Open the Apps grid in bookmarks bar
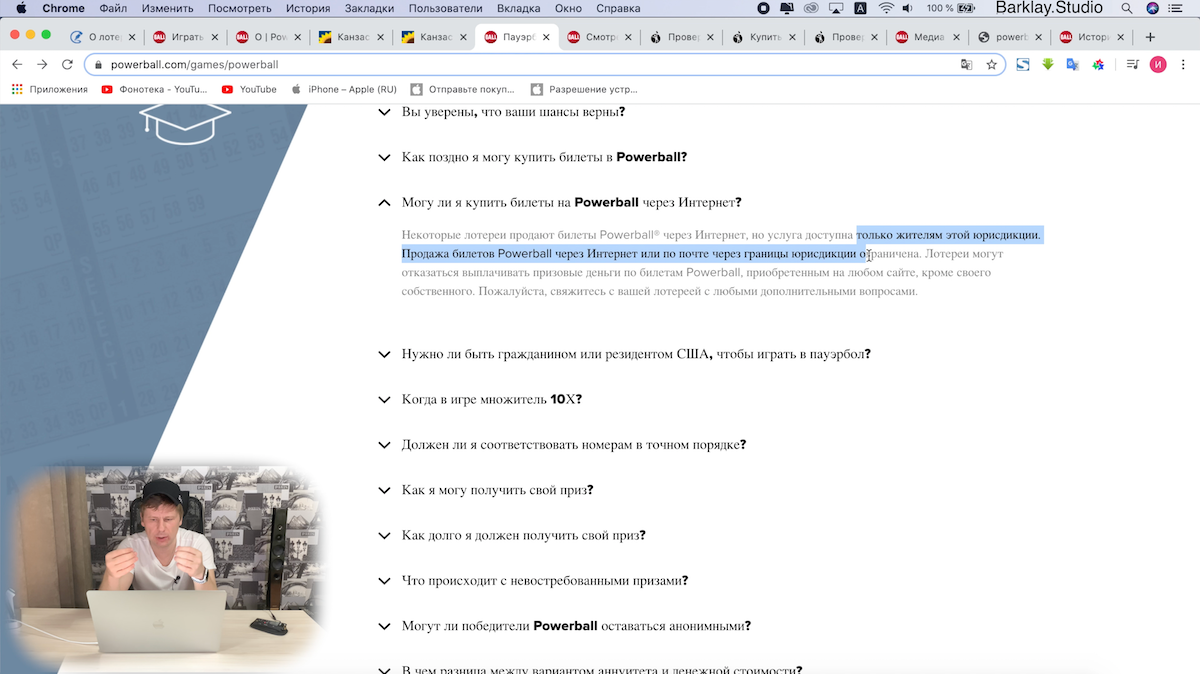Screen dimensions: 1200x674 coord(17,89)
